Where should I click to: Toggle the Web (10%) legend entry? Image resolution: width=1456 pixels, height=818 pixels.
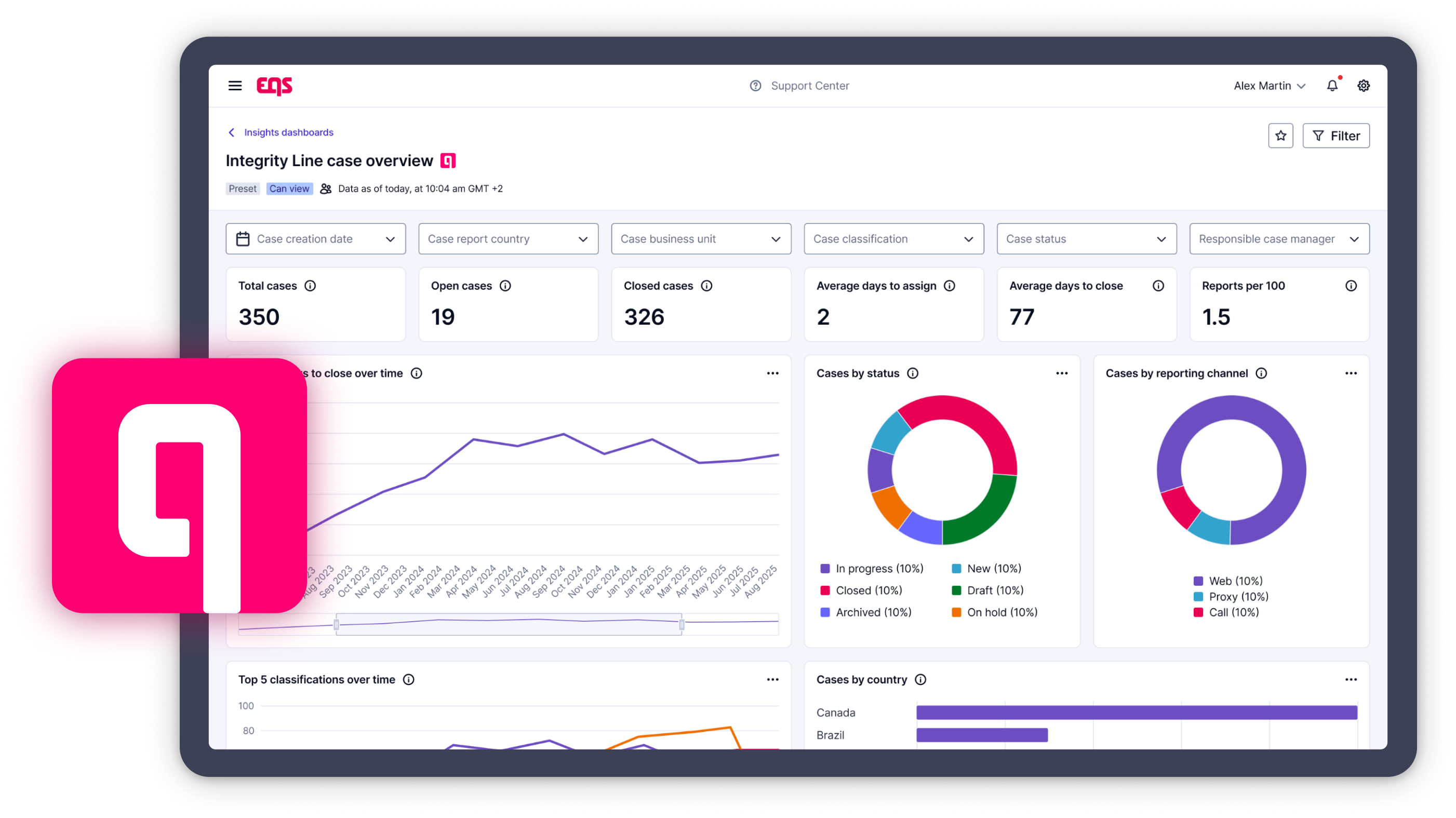[x=1227, y=581]
